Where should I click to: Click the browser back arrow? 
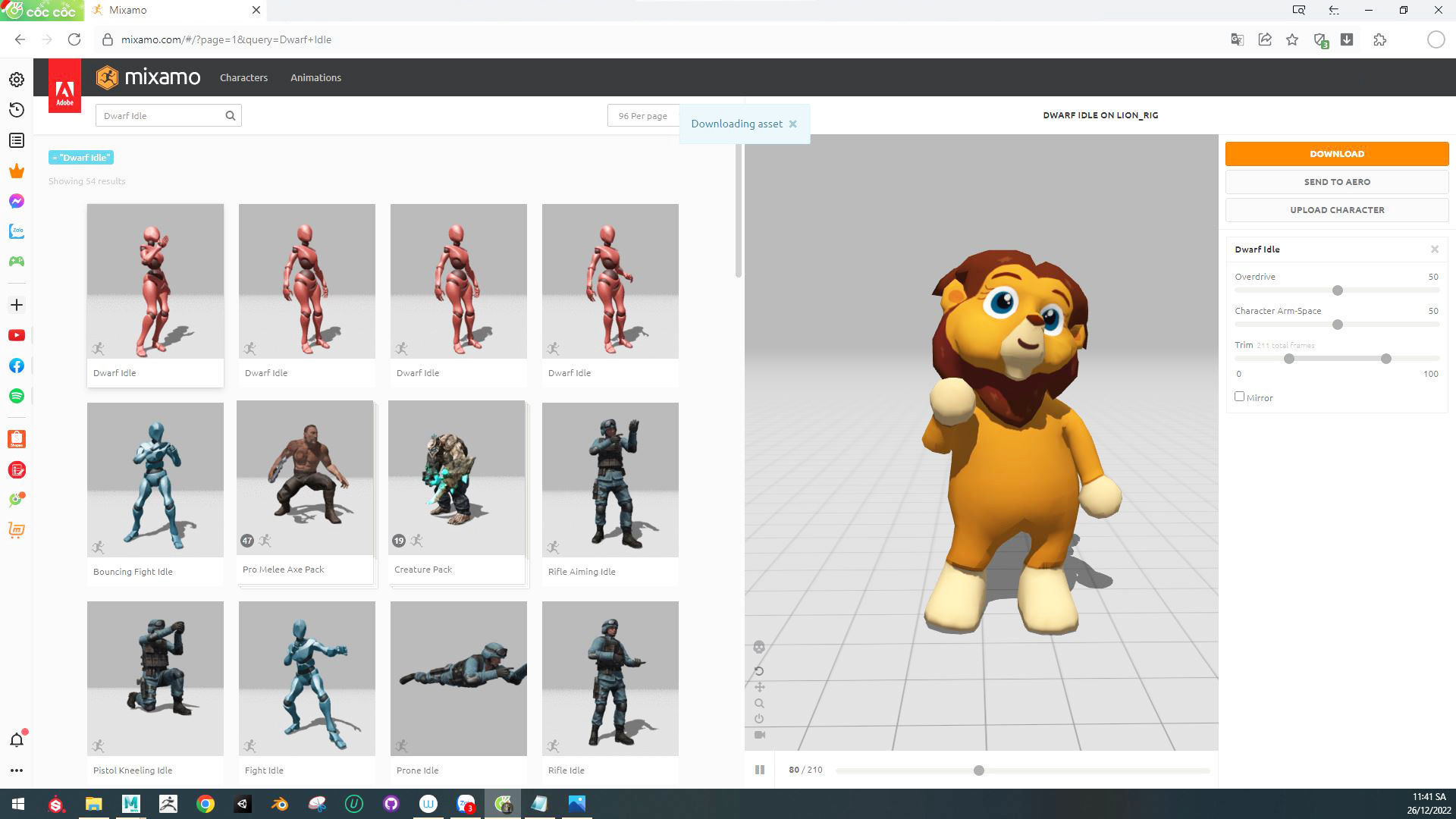[20, 39]
